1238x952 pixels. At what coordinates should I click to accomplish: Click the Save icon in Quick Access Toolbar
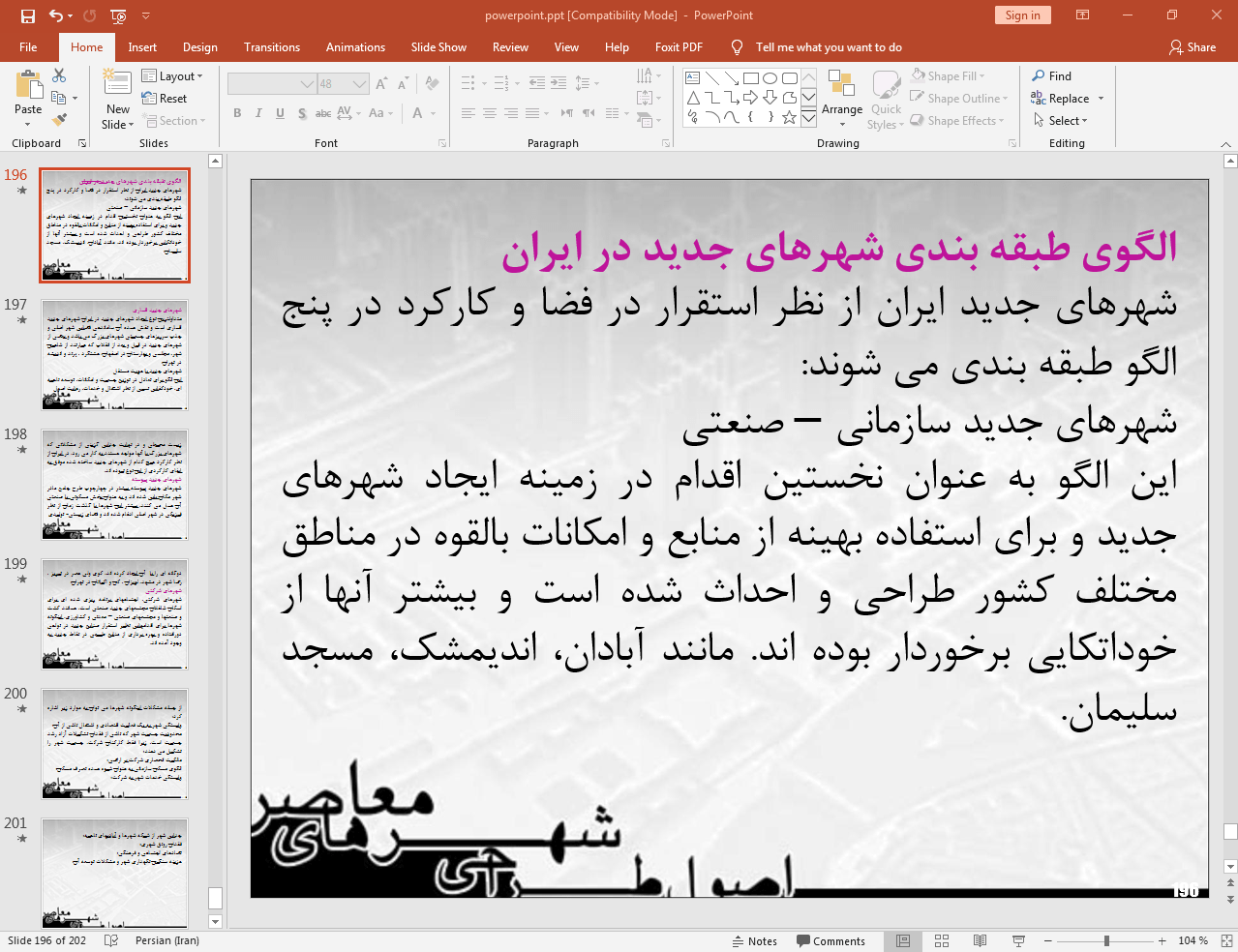pyautogui.click(x=27, y=15)
